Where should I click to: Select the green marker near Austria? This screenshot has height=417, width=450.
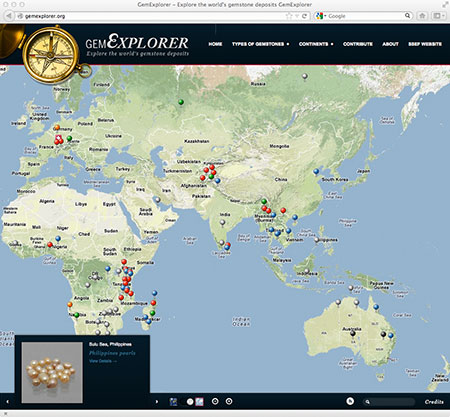[x=69, y=138]
